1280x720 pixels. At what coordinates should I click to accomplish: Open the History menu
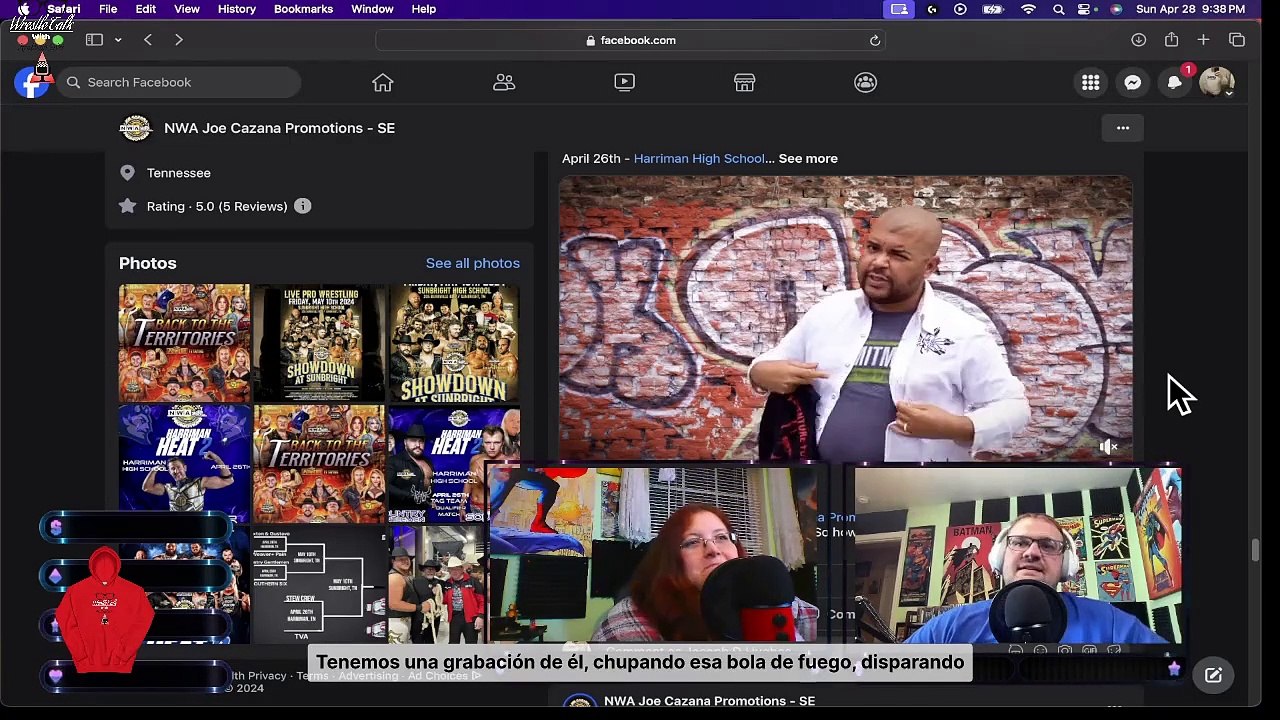pyautogui.click(x=237, y=9)
